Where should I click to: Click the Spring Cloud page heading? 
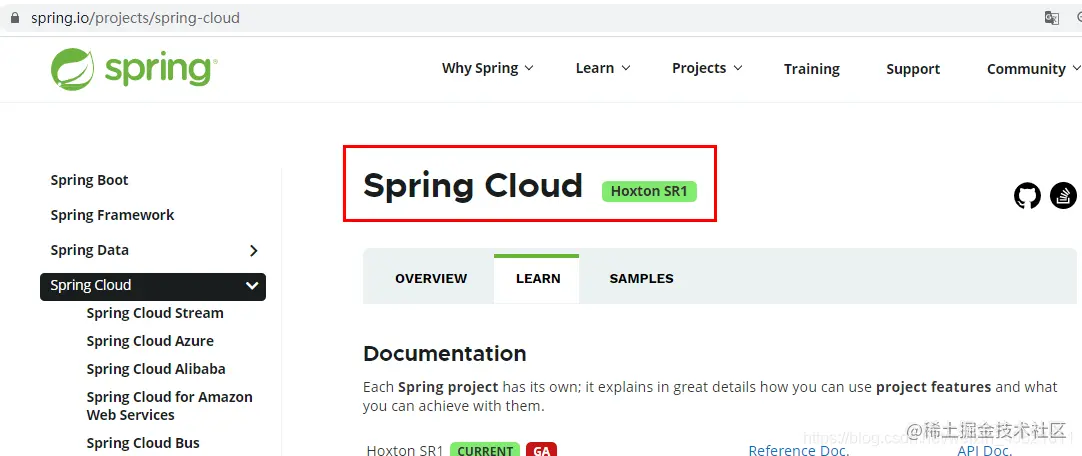point(473,186)
